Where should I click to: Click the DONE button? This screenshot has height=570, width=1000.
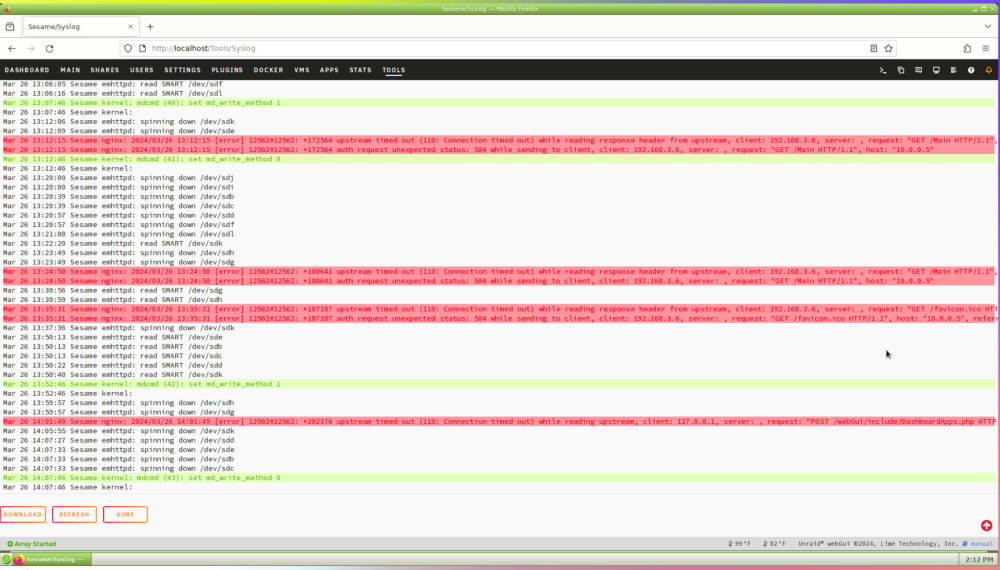pyautogui.click(x=125, y=515)
